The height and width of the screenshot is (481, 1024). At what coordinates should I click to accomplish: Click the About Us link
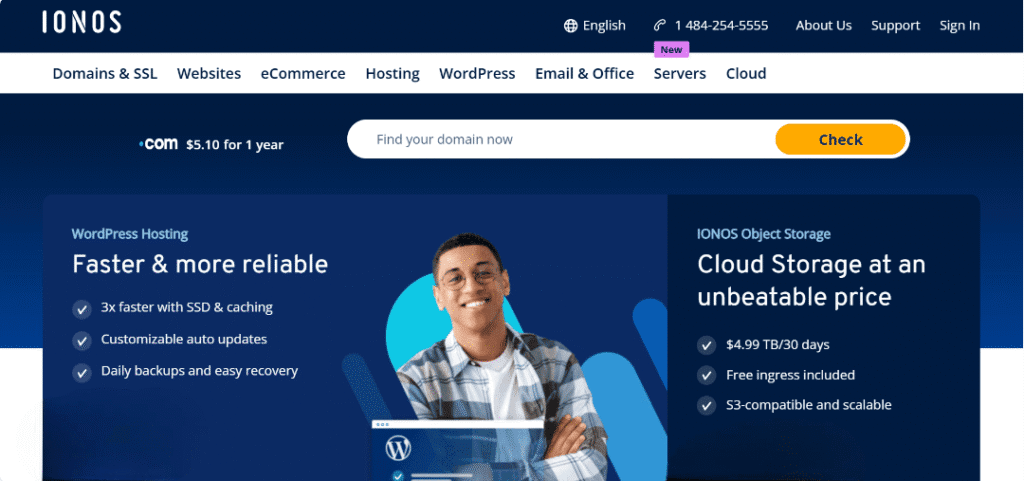pos(824,25)
